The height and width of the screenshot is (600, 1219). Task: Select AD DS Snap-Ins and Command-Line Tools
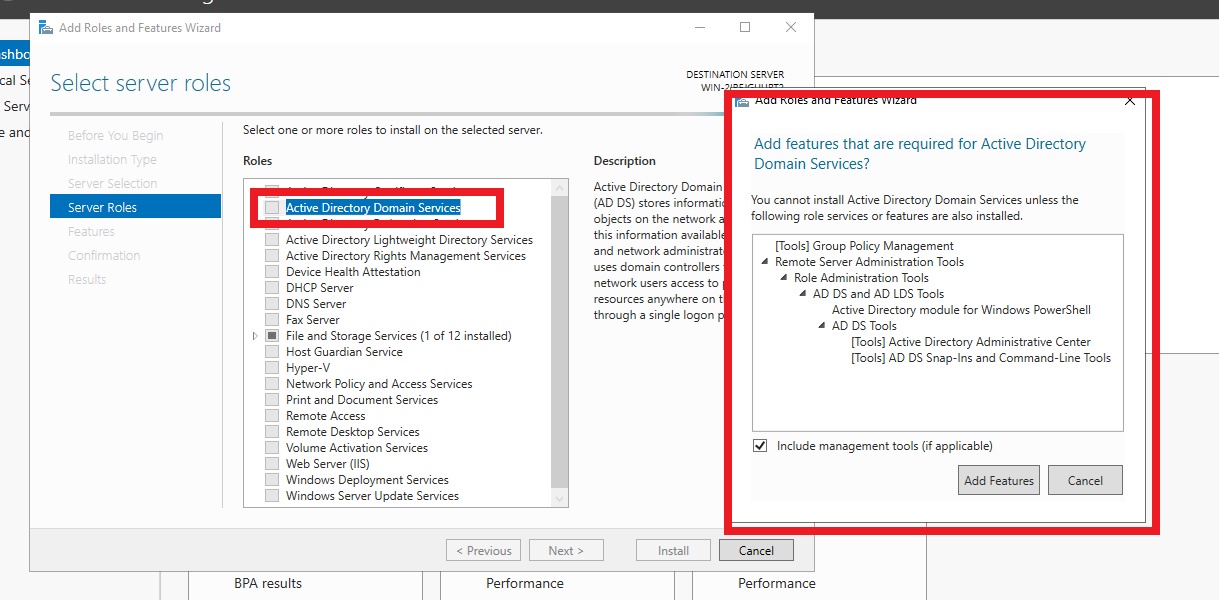click(981, 358)
